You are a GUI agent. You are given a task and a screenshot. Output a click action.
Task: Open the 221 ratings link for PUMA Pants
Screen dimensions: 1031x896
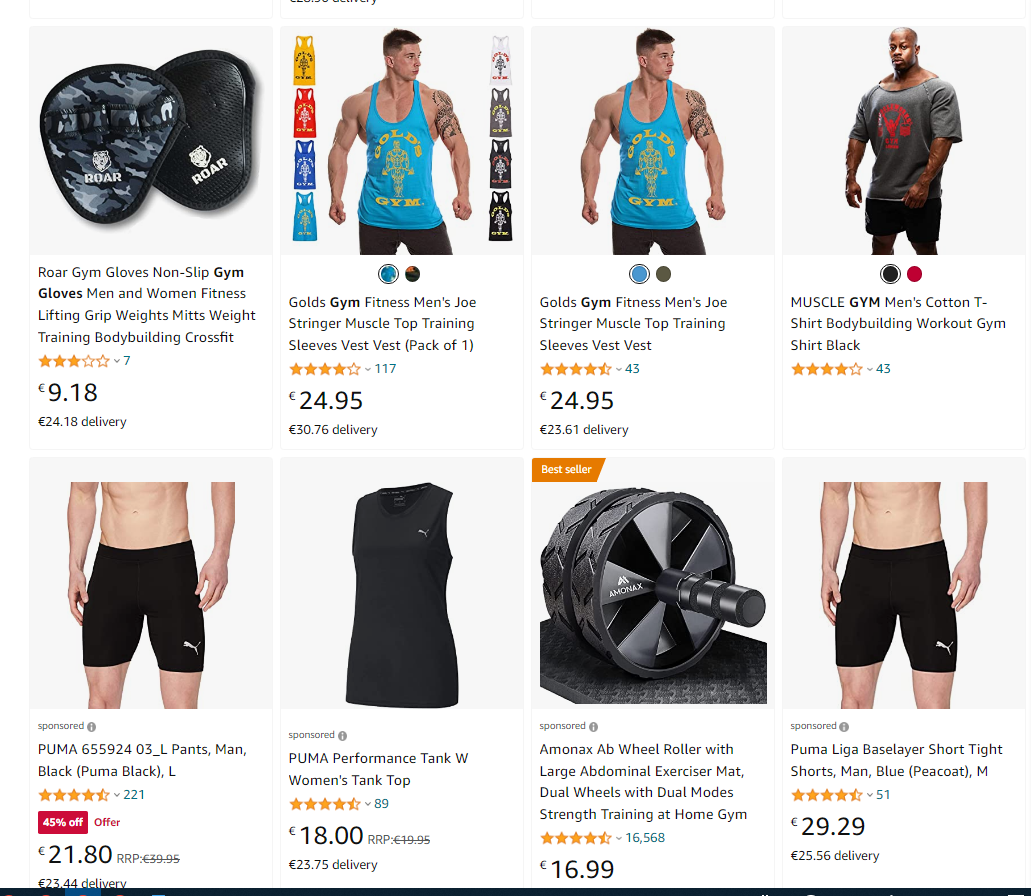pyautogui.click(x=134, y=795)
